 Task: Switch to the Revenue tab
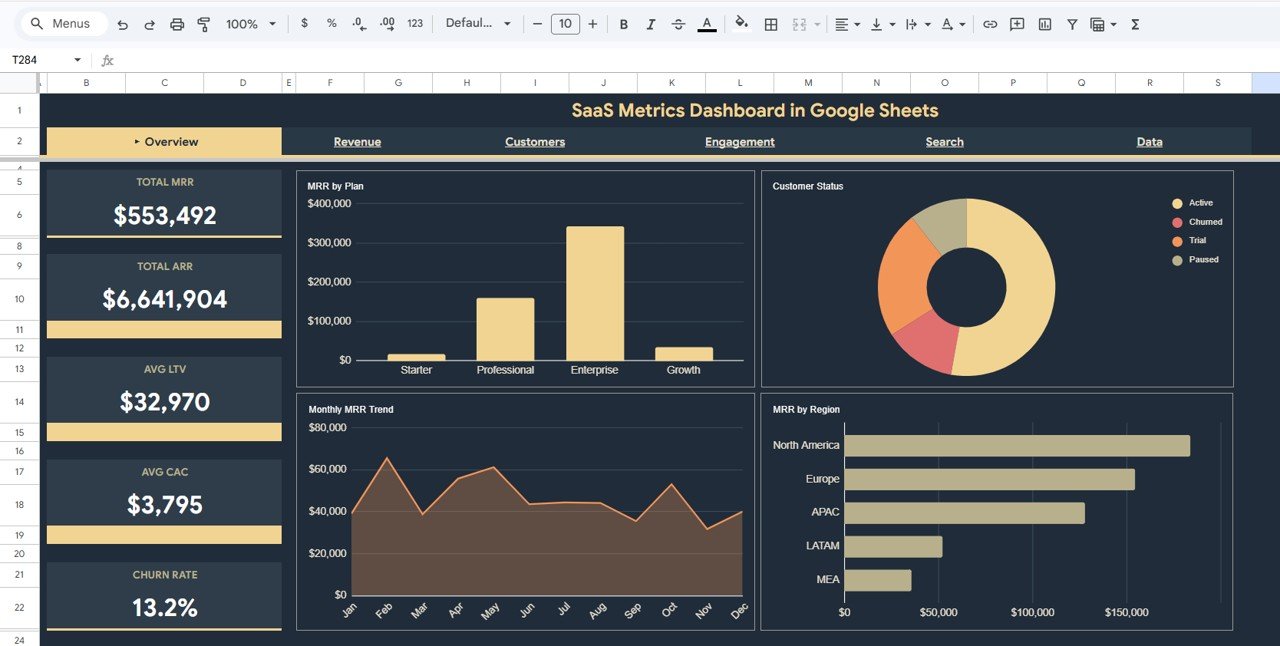pyautogui.click(x=357, y=141)
